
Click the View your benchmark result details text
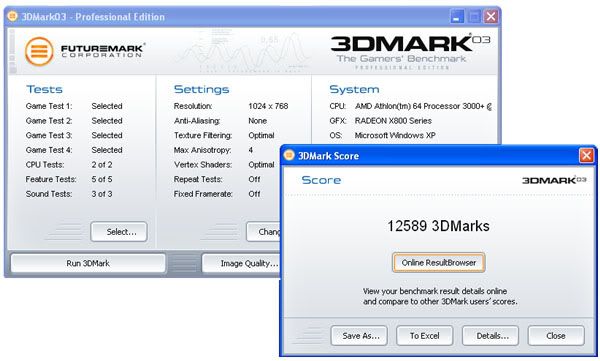point(440,296)
